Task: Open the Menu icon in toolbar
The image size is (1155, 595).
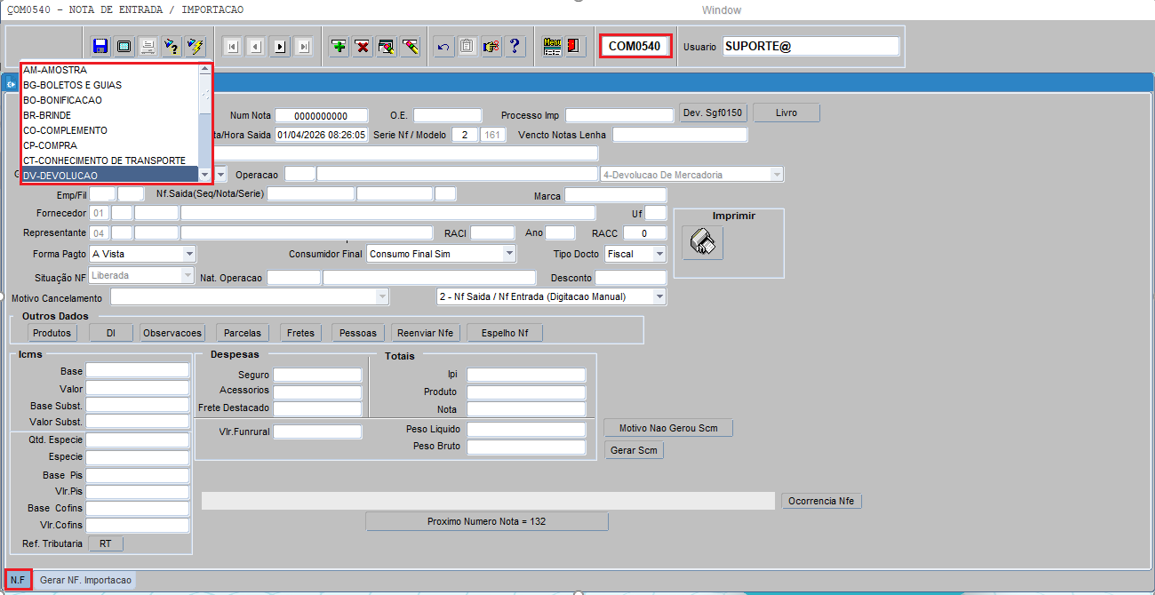Action: [552, 47]
